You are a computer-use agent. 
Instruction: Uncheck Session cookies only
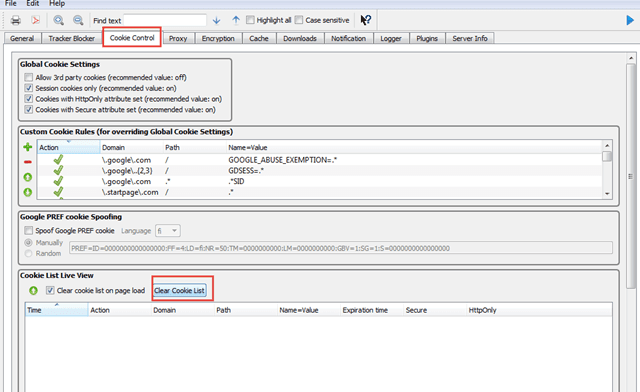click(28, 88)
